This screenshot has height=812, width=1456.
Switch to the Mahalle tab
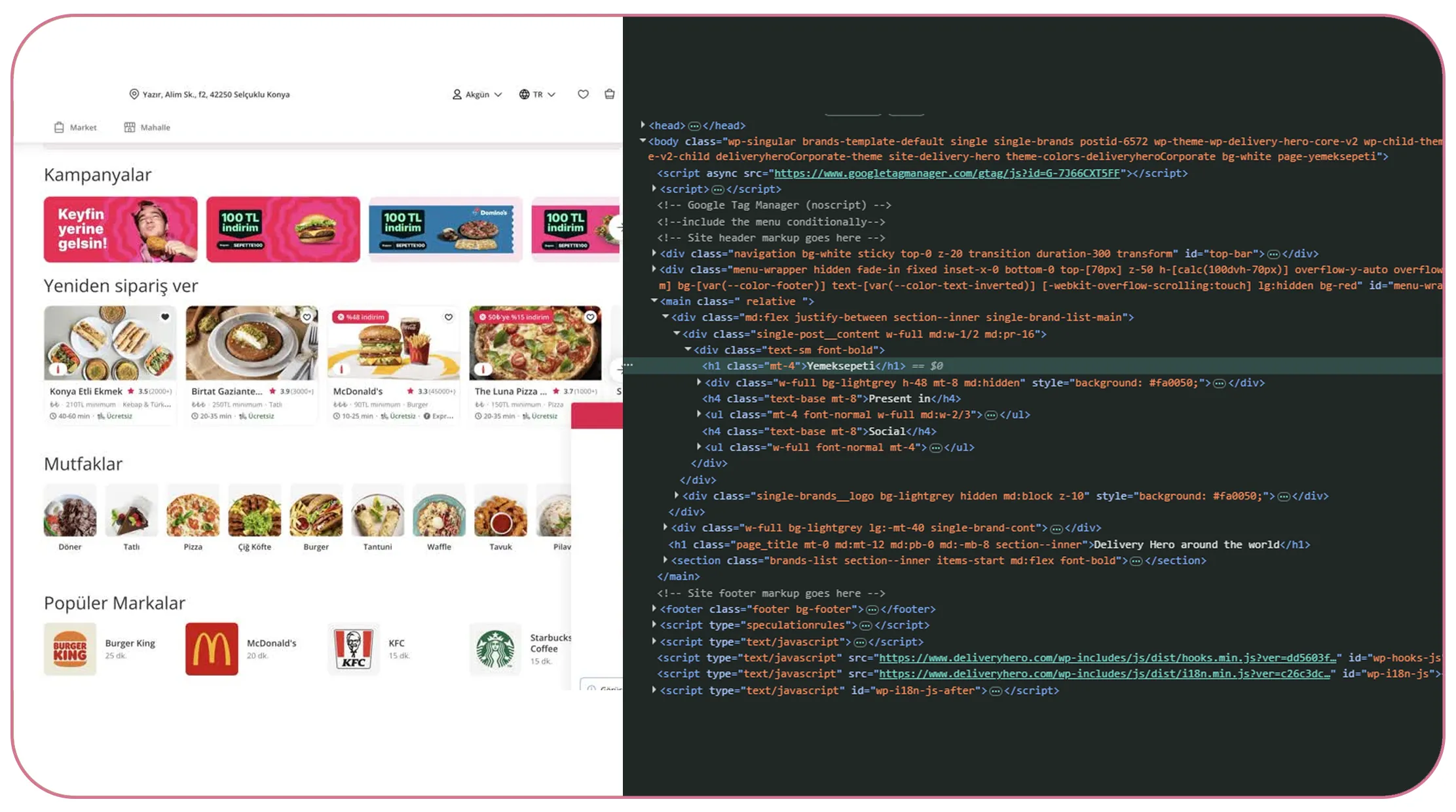click(147, 128)
